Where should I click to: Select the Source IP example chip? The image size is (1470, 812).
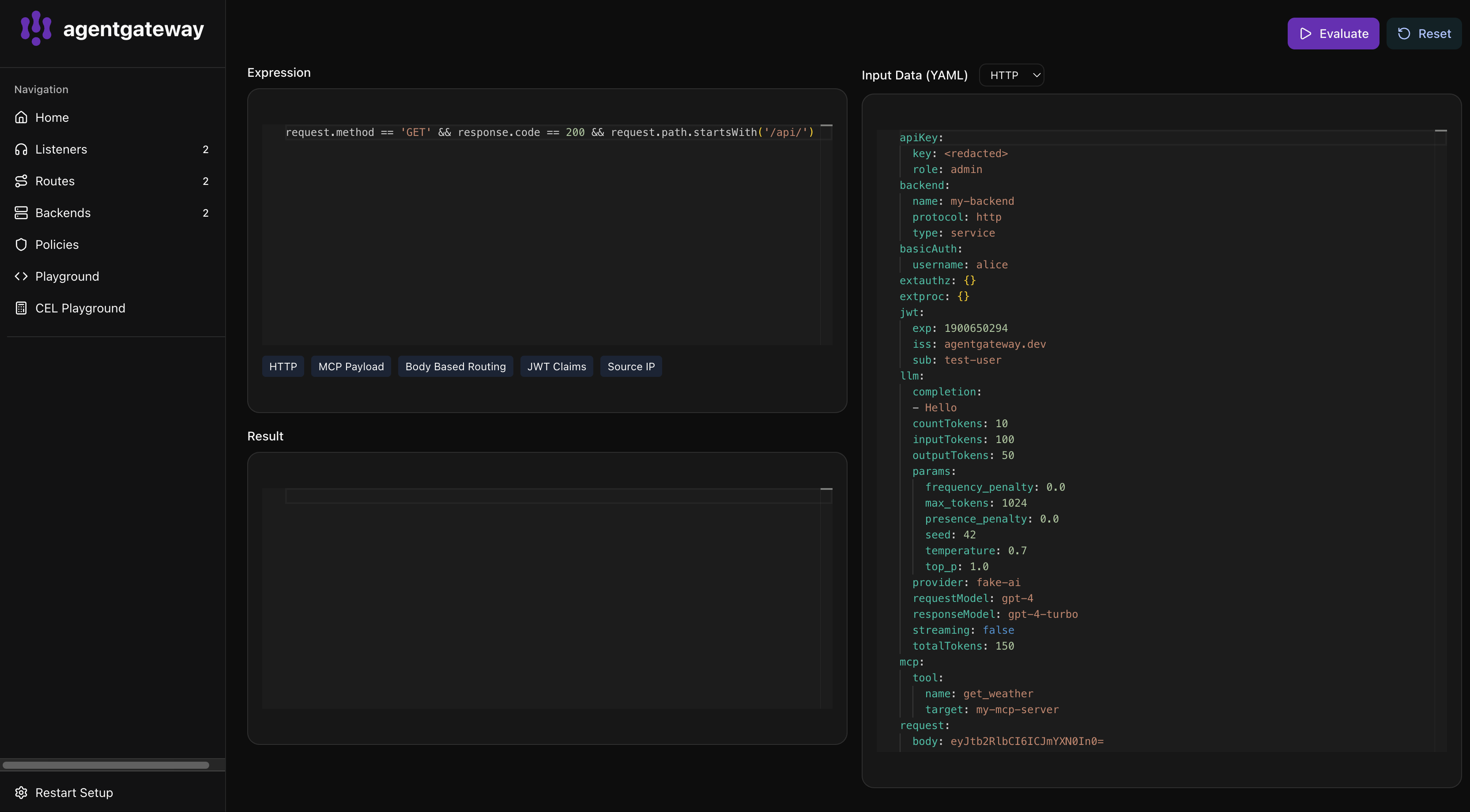click(x=630, y=366)
